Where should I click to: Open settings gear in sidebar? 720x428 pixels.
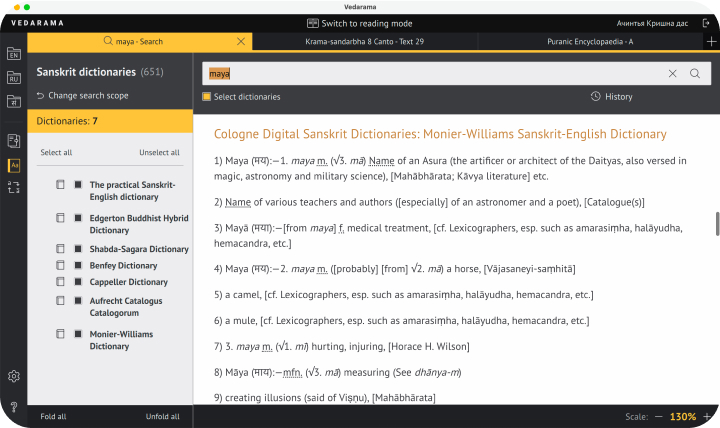tap(14, 376)
